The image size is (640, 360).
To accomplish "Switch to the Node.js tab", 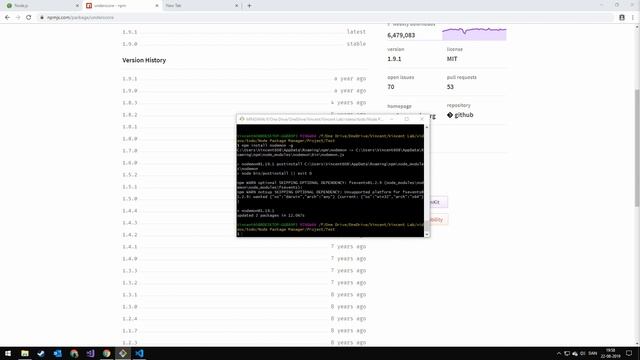I will tap(41, 6).
